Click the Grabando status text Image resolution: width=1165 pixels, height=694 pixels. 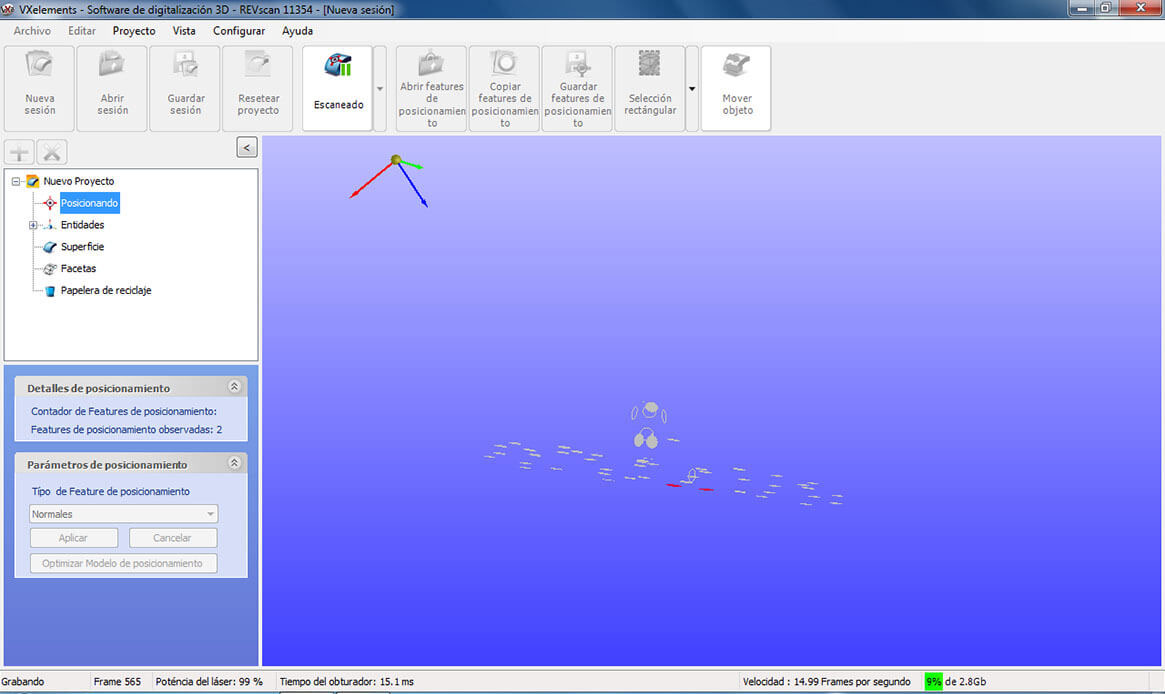coord(23,681)
